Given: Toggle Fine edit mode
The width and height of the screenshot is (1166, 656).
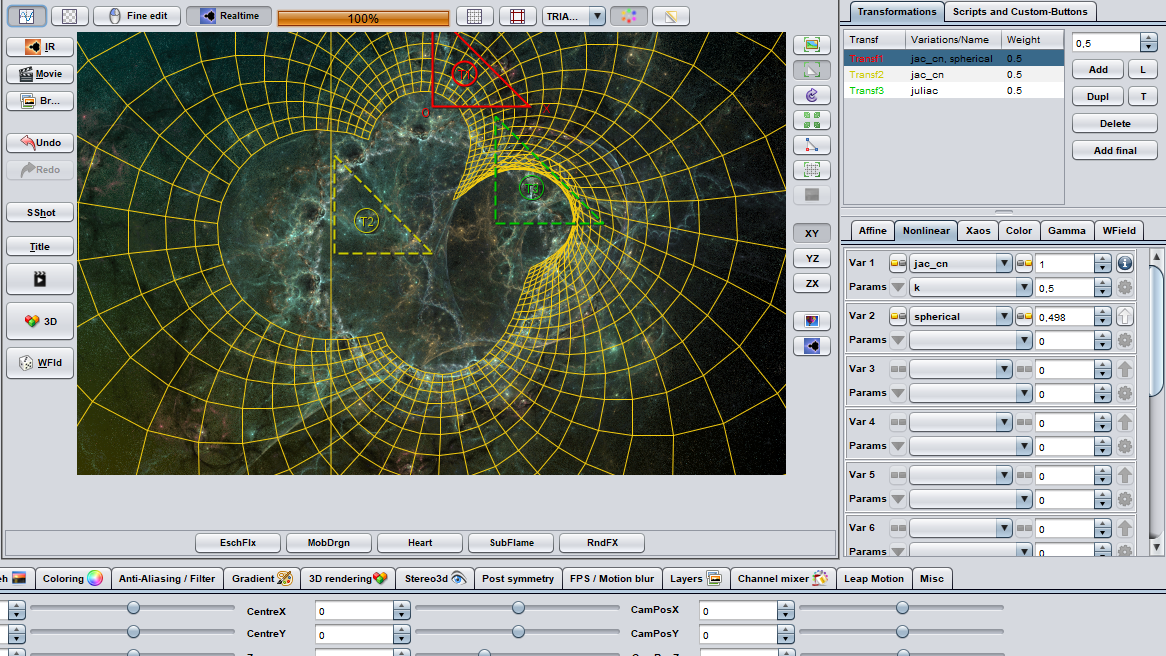Looking at the screenshot, I should pyautogui.click(x=137, y=16).
